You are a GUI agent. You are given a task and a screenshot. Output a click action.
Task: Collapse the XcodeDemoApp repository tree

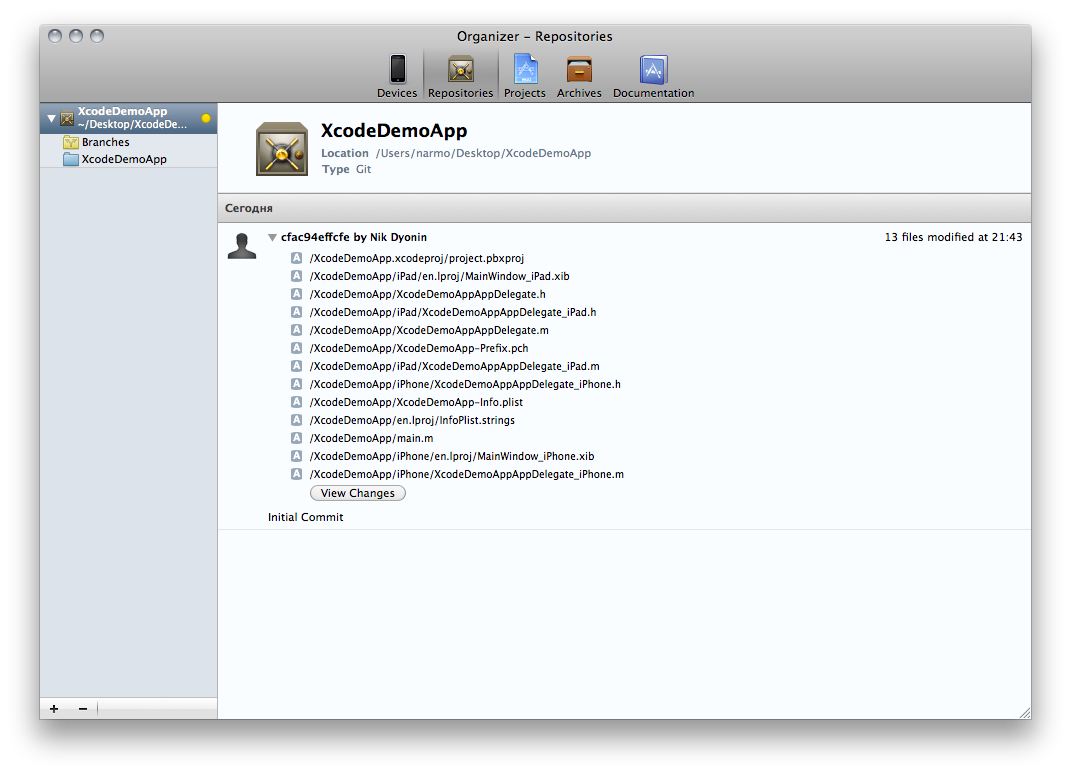click(x=51, y=118)
